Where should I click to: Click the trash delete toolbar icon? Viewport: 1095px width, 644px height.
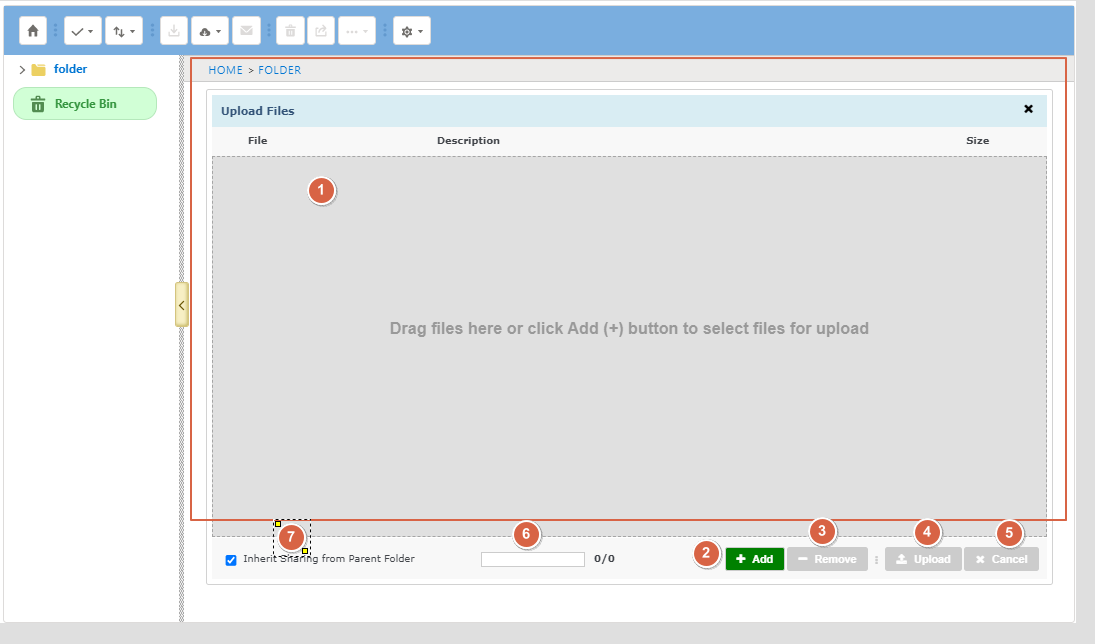[290, 31]
